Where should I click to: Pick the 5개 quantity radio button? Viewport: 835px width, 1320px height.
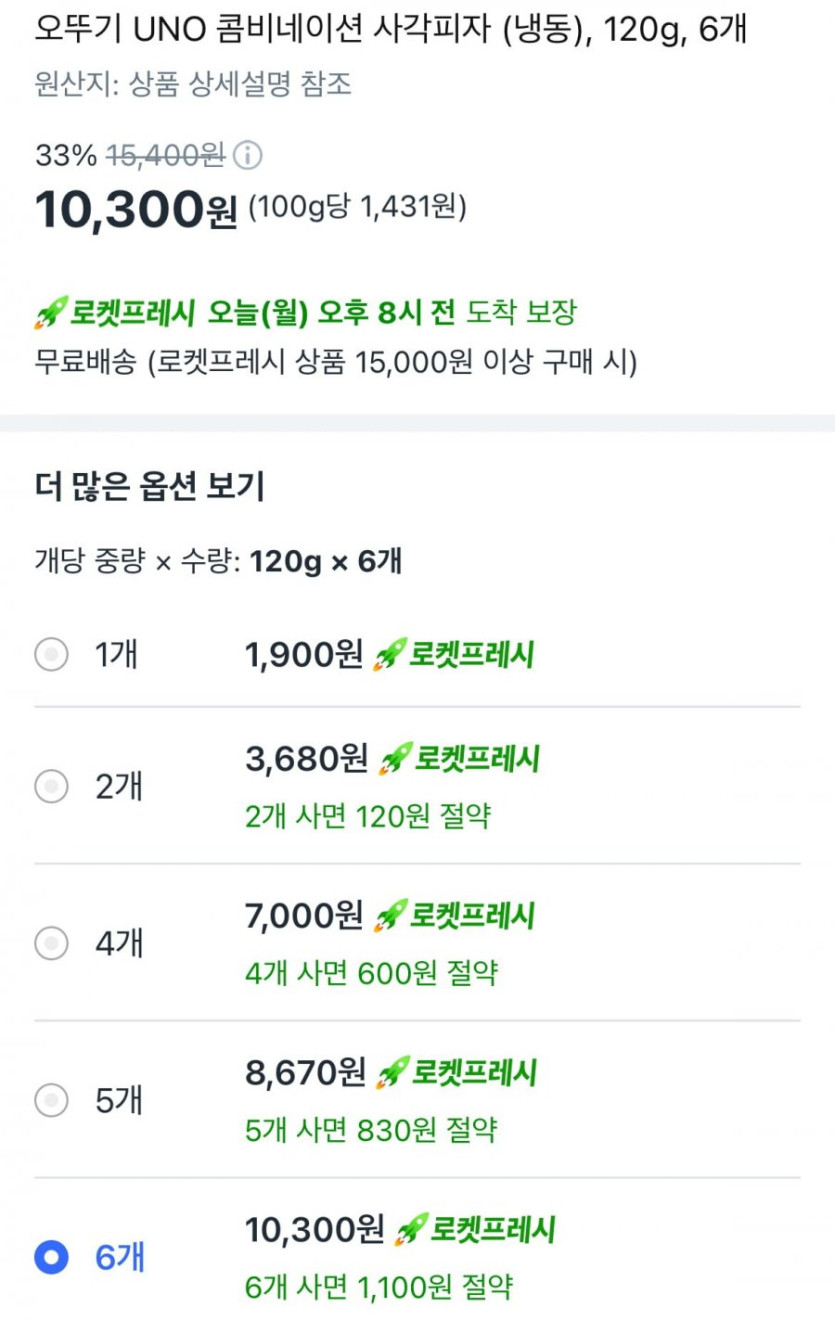coord(51,1101)
